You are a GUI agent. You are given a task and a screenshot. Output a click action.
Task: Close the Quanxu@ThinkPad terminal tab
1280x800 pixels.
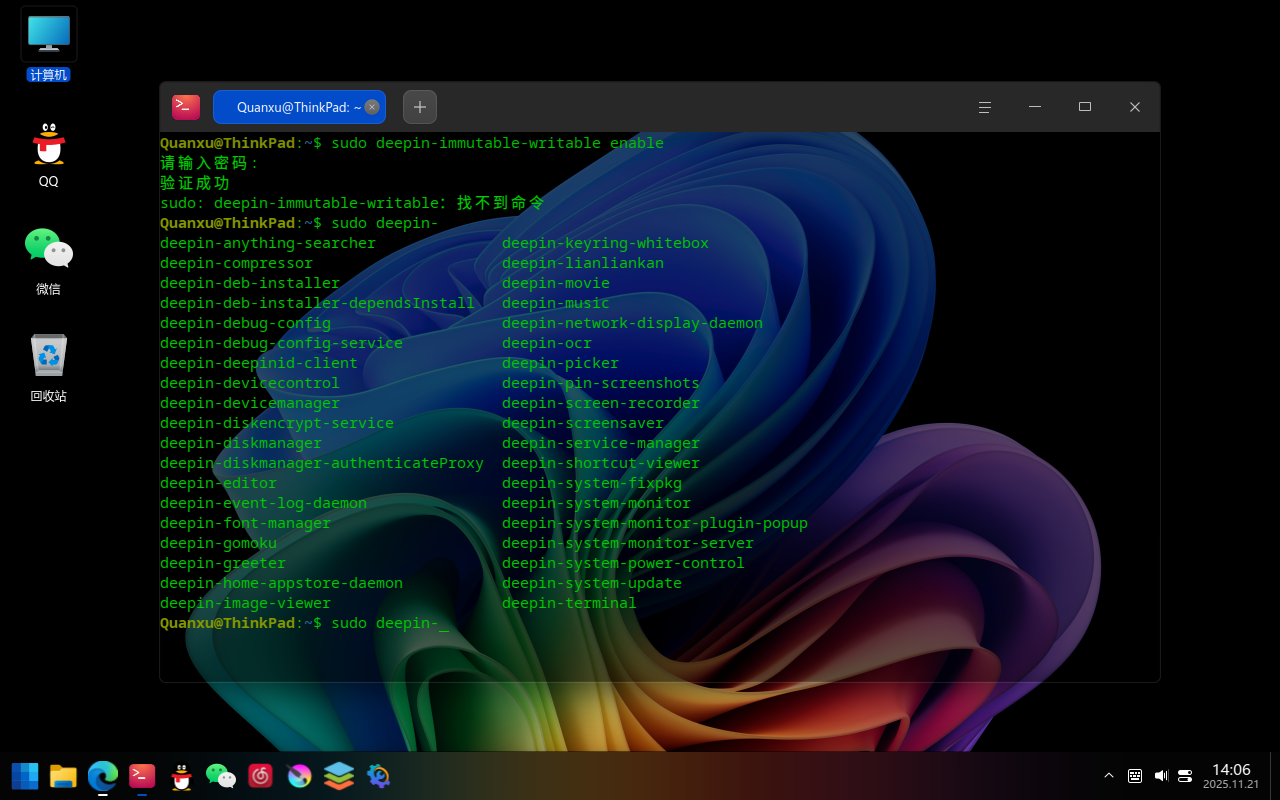[372, 107]
